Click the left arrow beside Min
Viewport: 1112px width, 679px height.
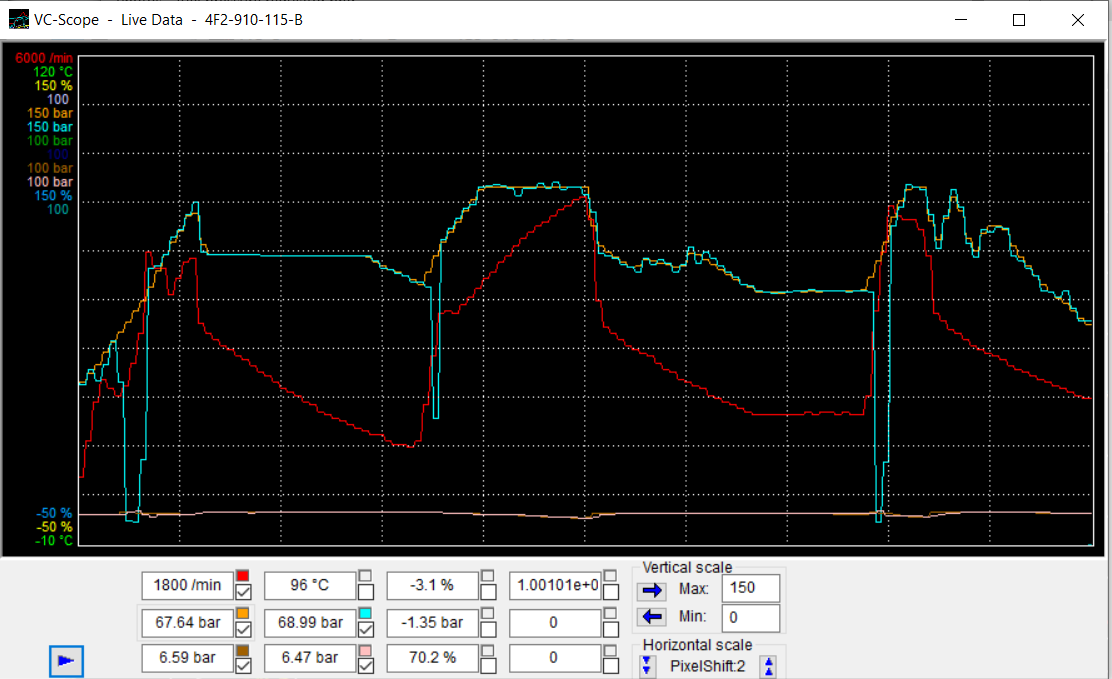tap(652, 617)
